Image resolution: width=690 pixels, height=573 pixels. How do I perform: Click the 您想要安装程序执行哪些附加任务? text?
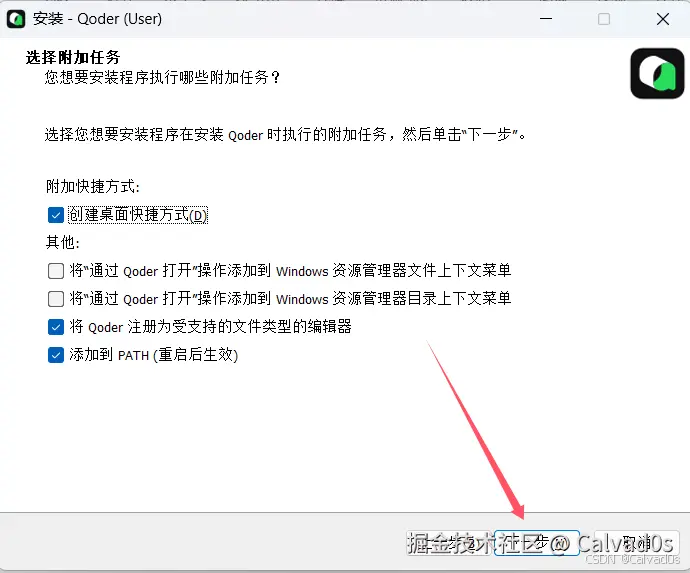coord(162,77)
